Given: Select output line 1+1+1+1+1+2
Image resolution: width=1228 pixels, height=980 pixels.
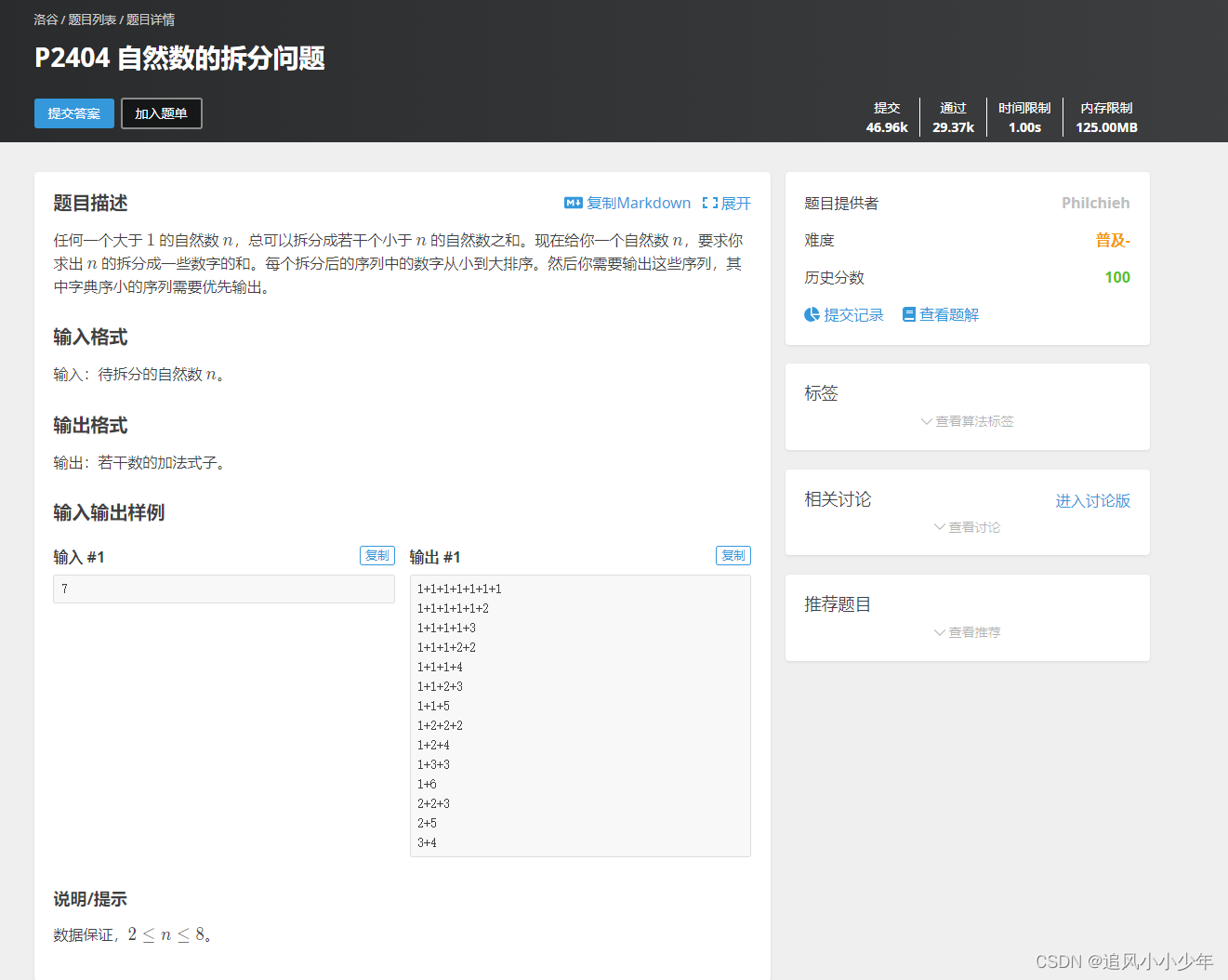Looking at the screenshot, I should point(453,608).
